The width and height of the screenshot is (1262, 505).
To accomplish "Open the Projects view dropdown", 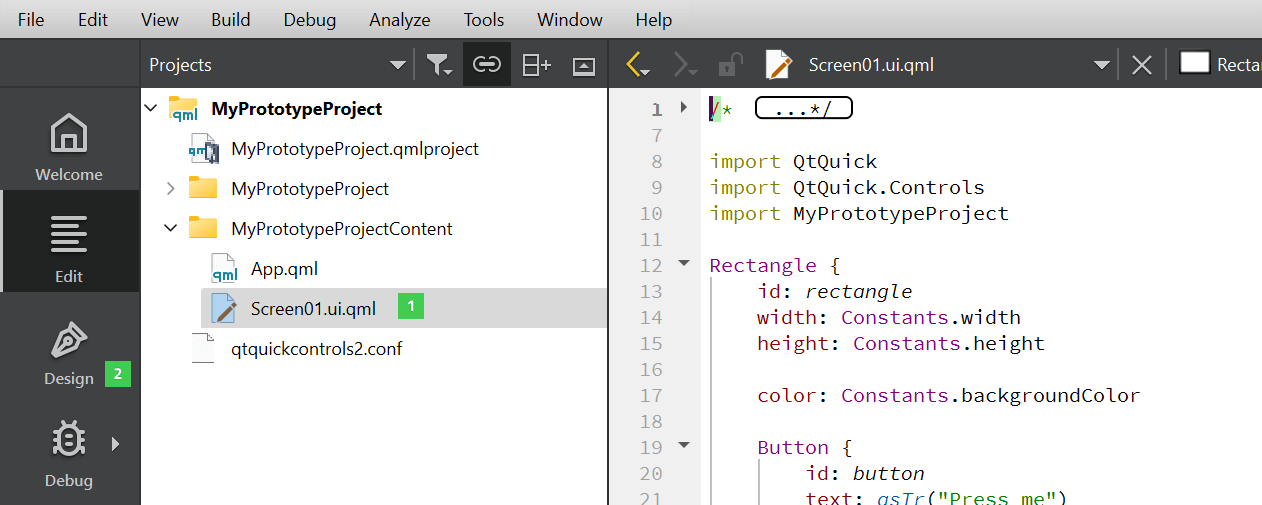I will click(x=398, y=65).
